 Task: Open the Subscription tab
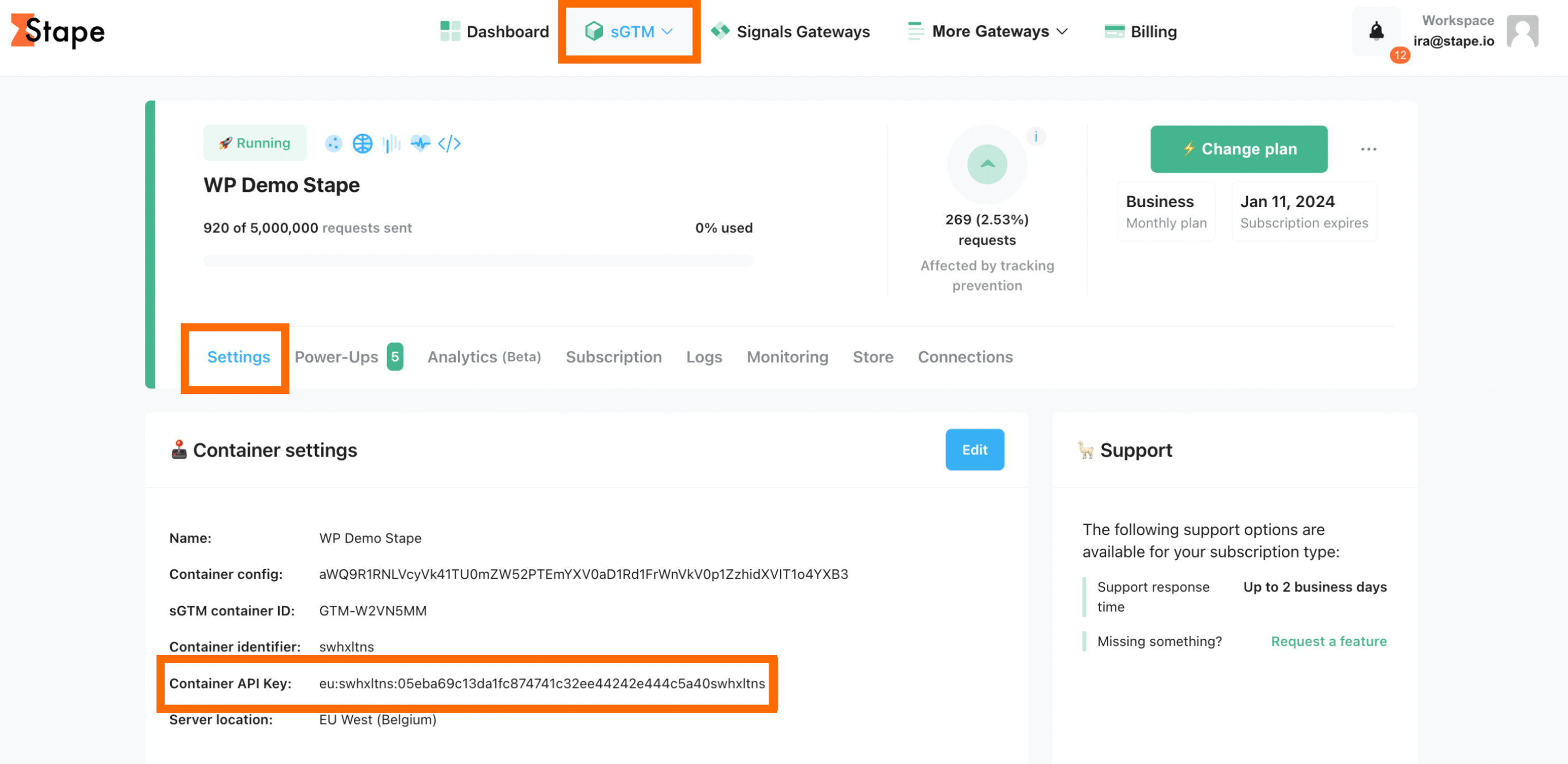click(x=613, y=357)
